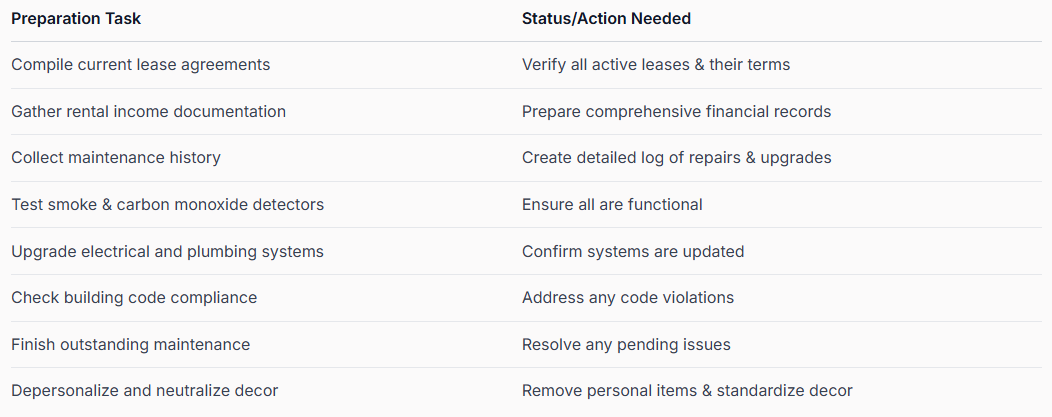Click "Address any code violations" cell

(x=628, y=298)
